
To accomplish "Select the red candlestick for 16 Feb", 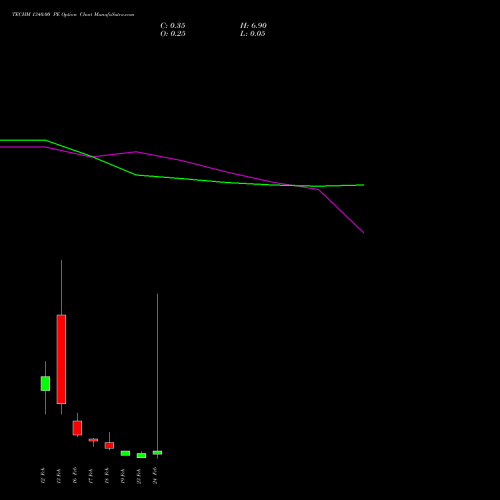I will [x=77, y=428].
